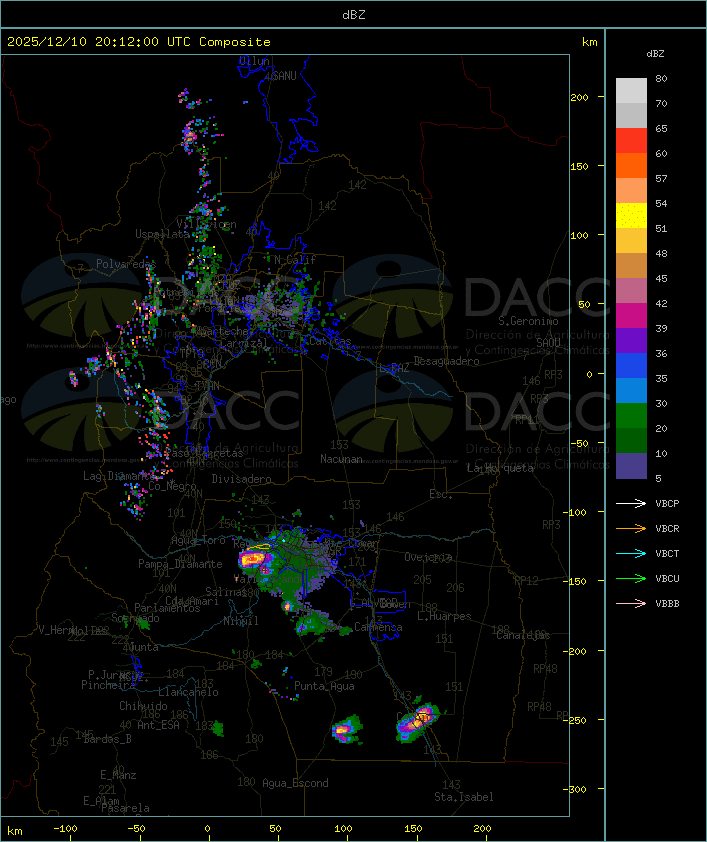
Task: Click the Pasarela place label
Action: tap(125, 808)
